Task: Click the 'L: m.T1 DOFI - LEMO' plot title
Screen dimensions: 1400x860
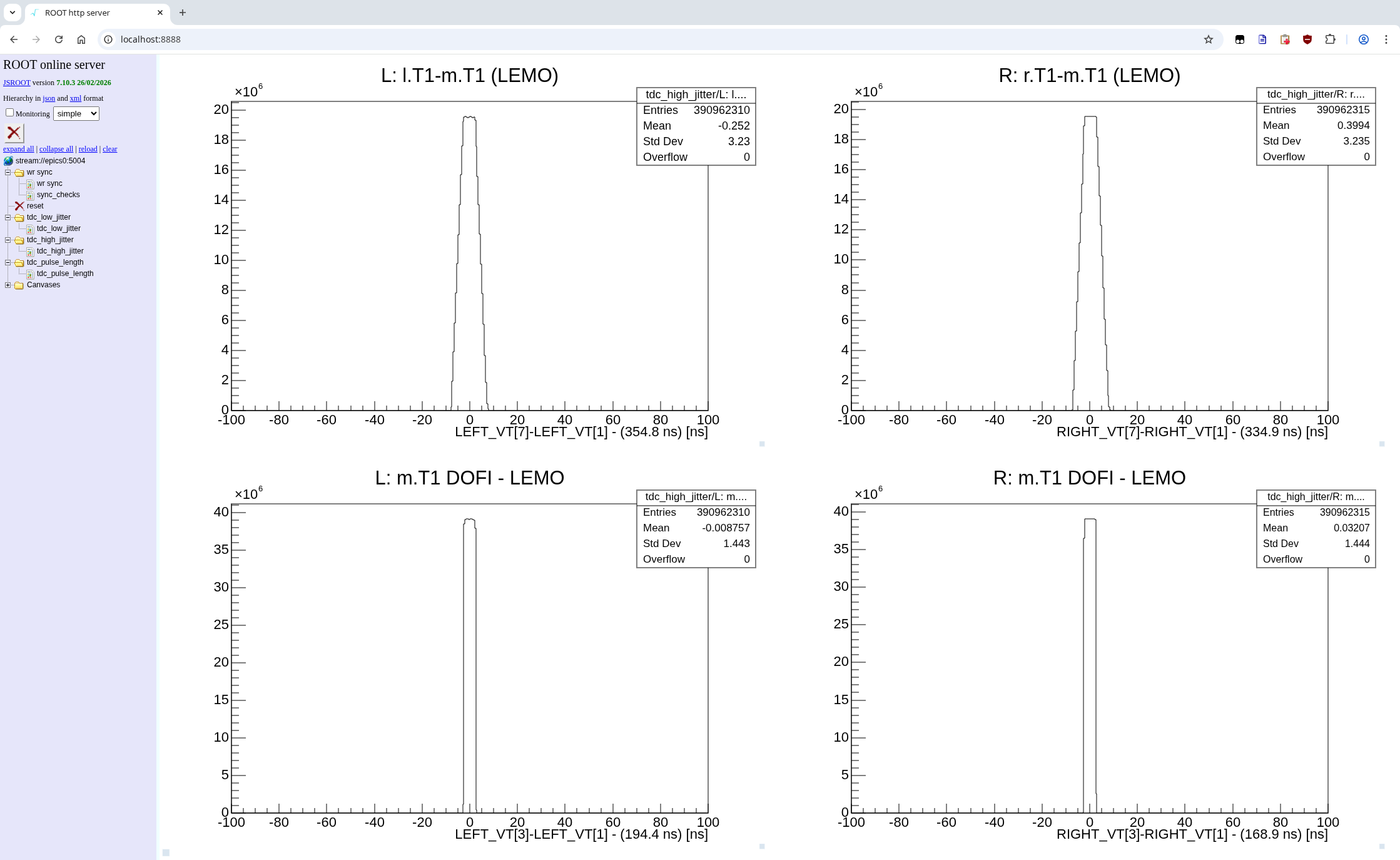Action: (470, 478)
